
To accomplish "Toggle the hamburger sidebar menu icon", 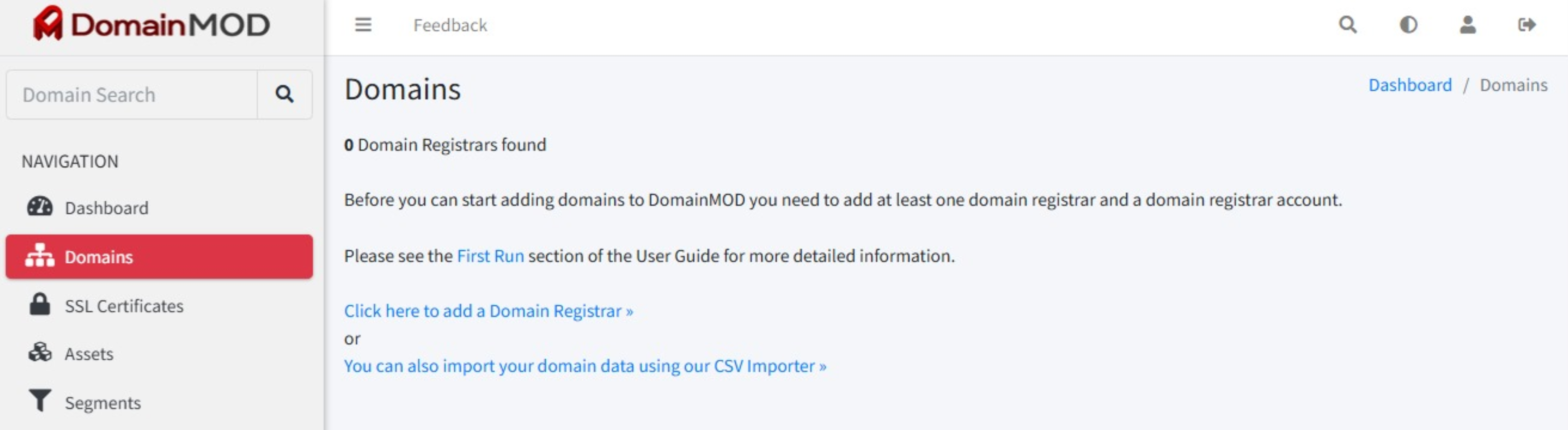I will (363, 25).
